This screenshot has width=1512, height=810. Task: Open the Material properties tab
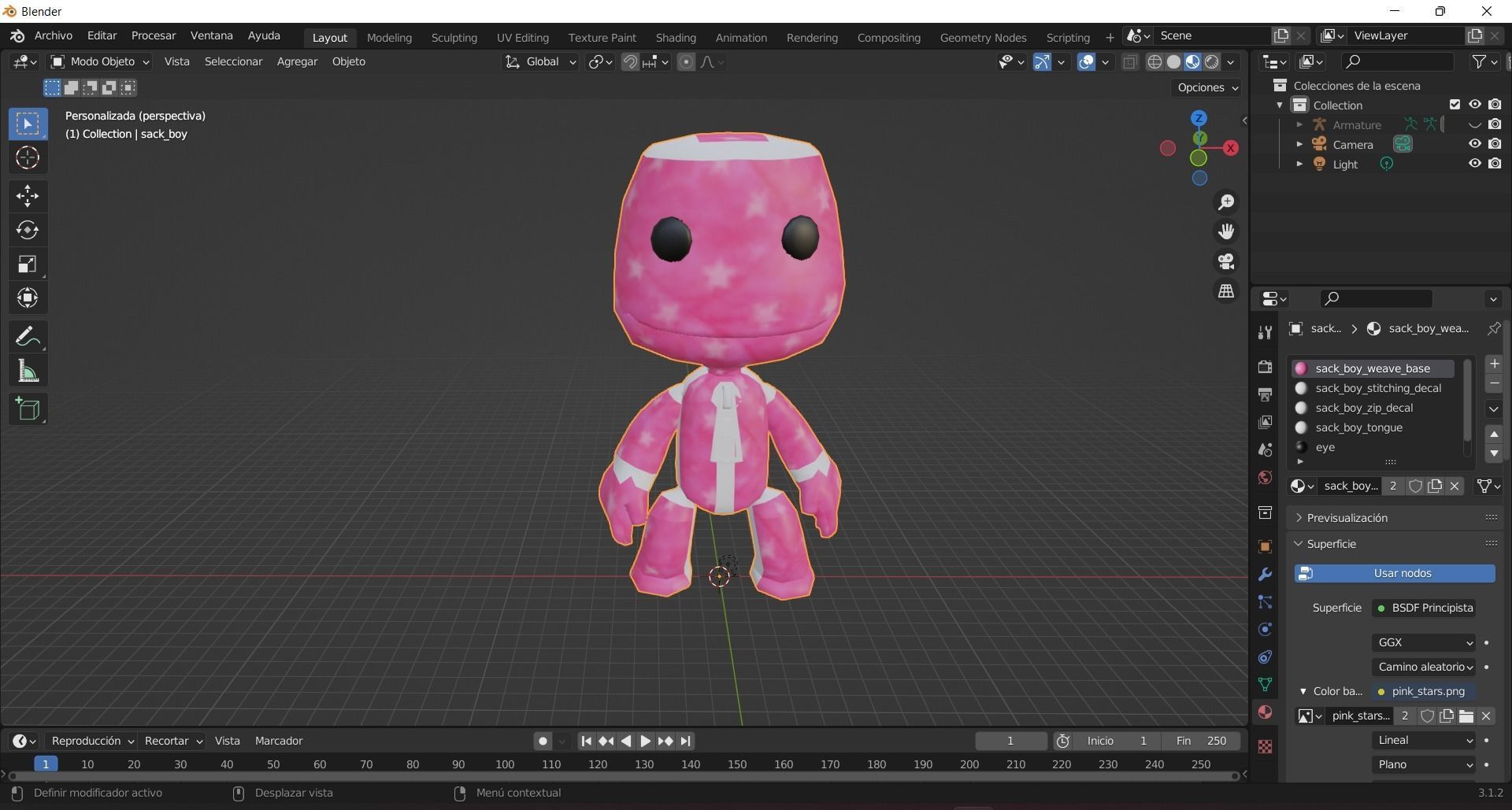pos(1265,712)
